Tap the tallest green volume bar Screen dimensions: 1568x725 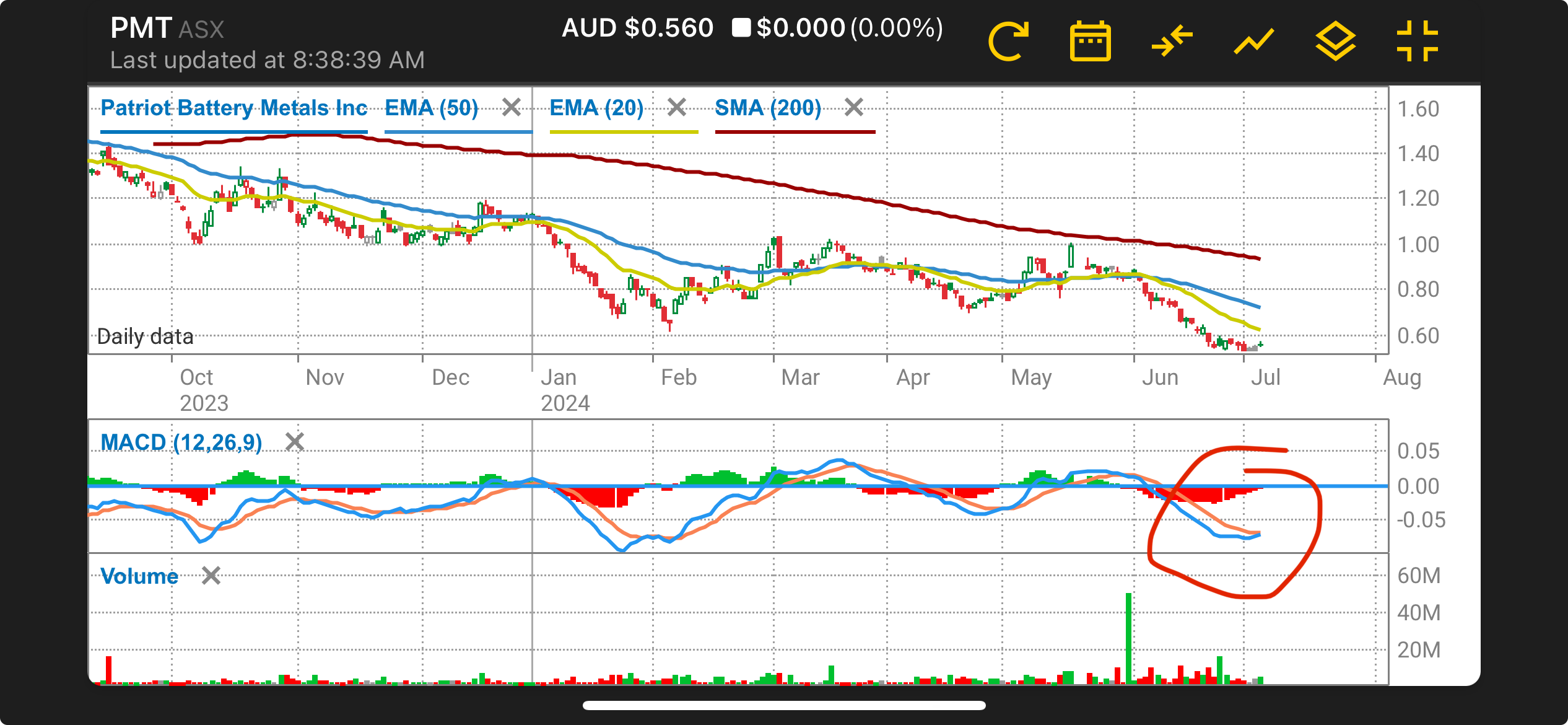click(1128, 638)
